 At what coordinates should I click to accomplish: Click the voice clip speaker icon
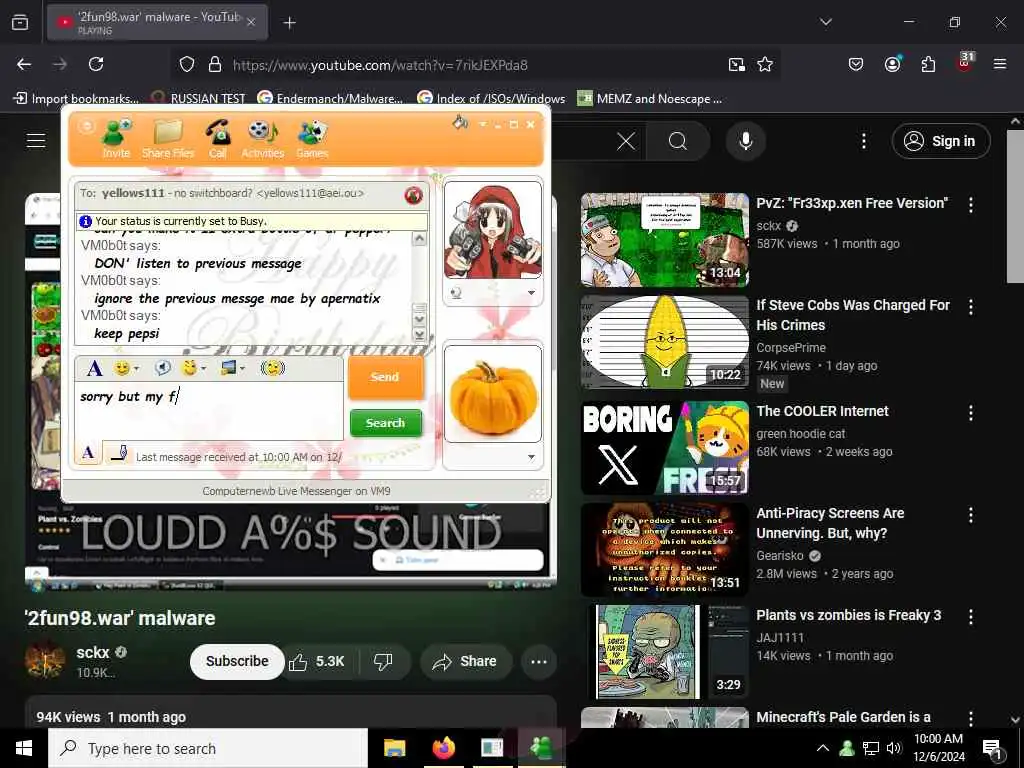click(x=163, y=368)
